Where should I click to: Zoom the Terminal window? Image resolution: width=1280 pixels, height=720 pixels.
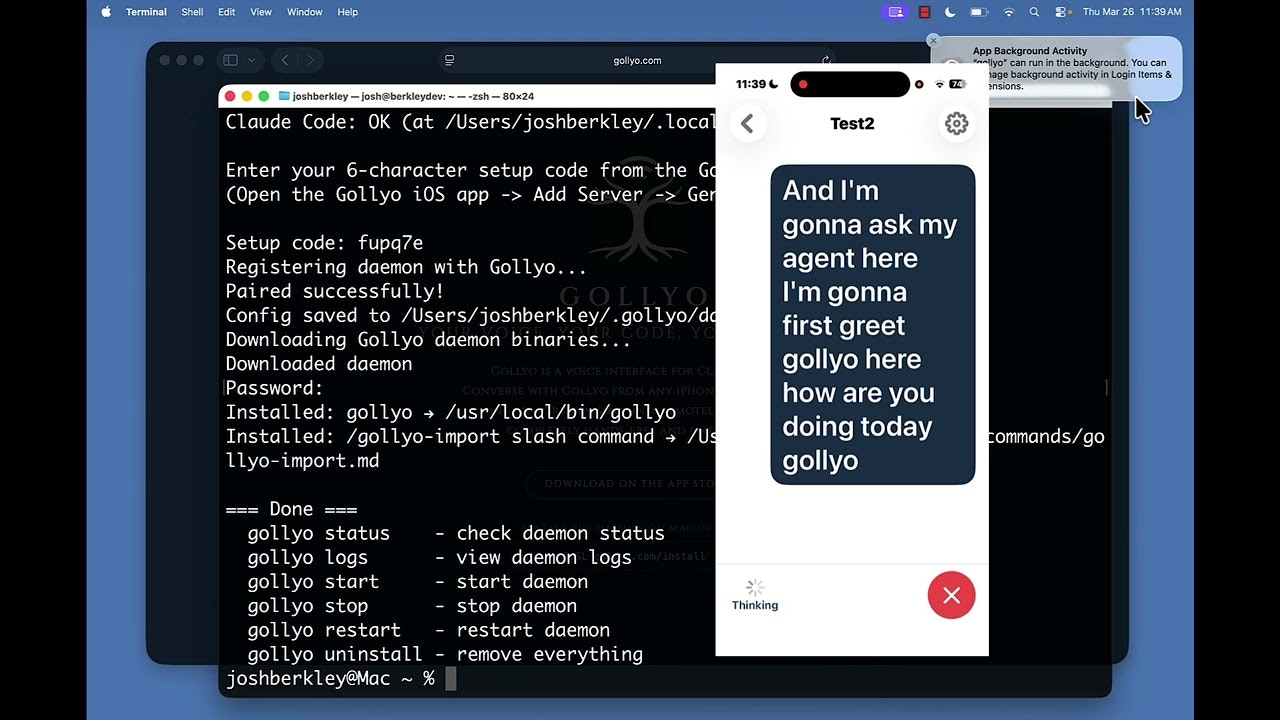tap(264, 96)
